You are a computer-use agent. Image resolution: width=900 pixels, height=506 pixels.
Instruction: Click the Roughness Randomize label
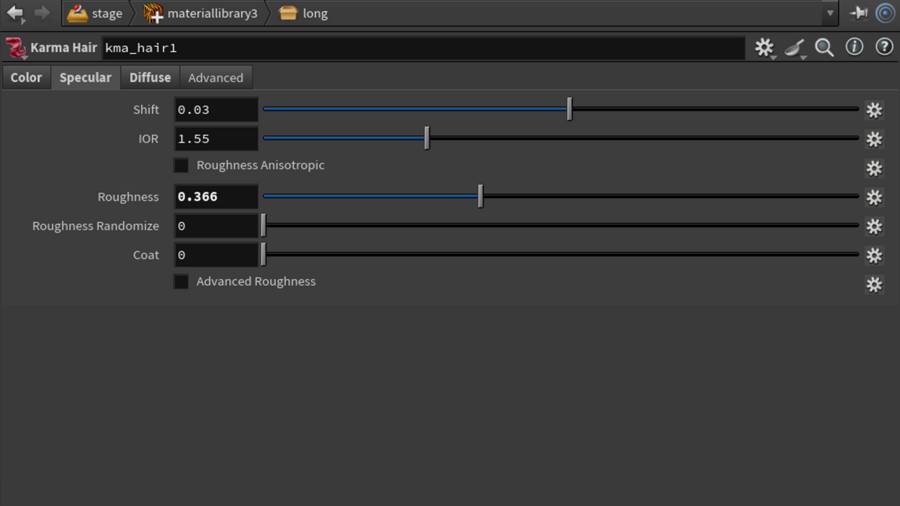pyautogui.click(x=95, y=226)
